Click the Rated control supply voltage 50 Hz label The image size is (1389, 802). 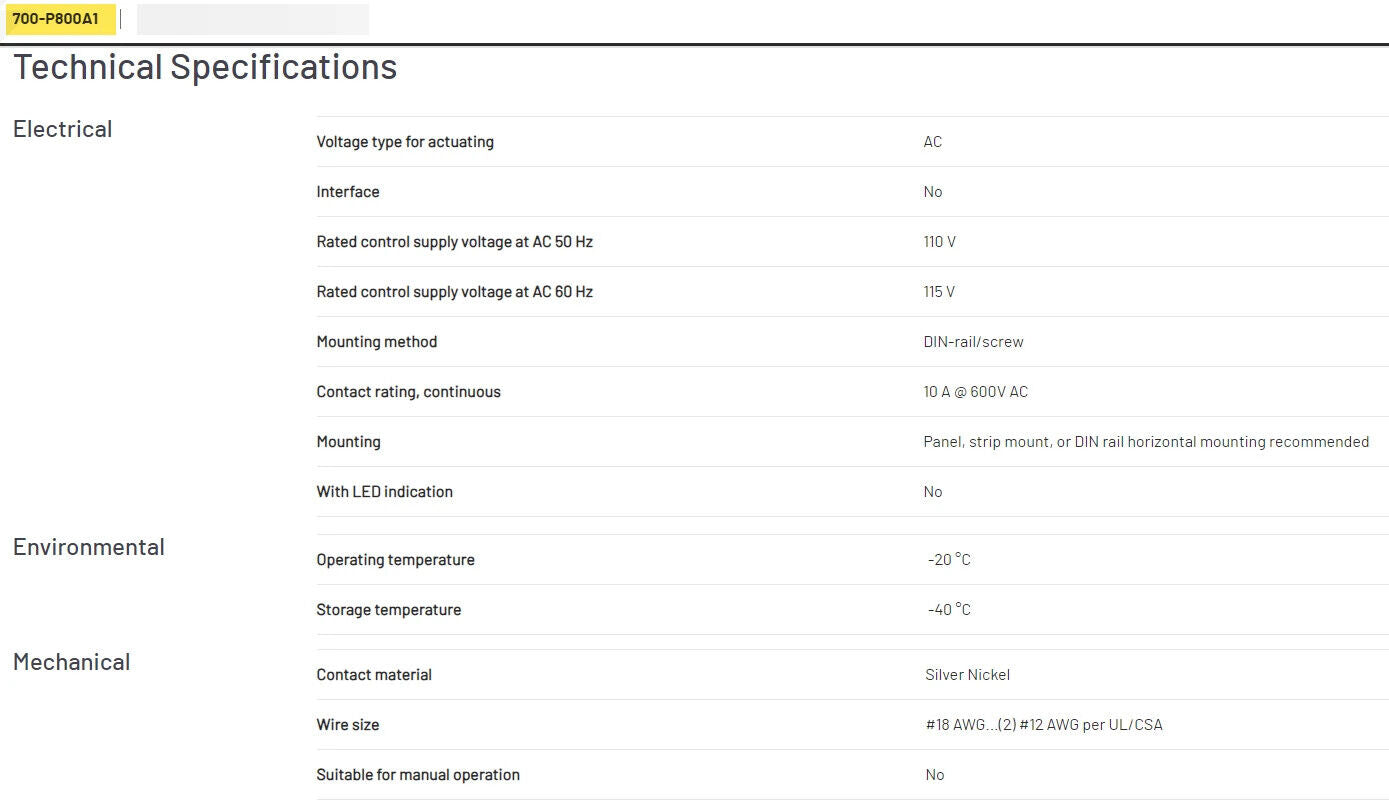(x=454, y=242)
